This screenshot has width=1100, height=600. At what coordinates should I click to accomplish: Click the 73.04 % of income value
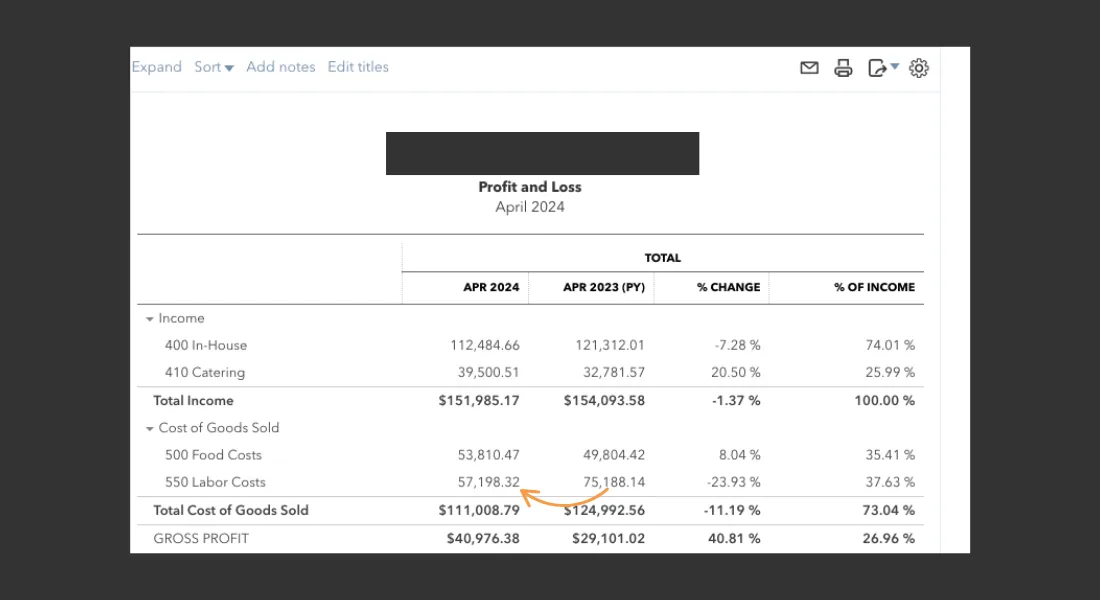tap(888, 510)
